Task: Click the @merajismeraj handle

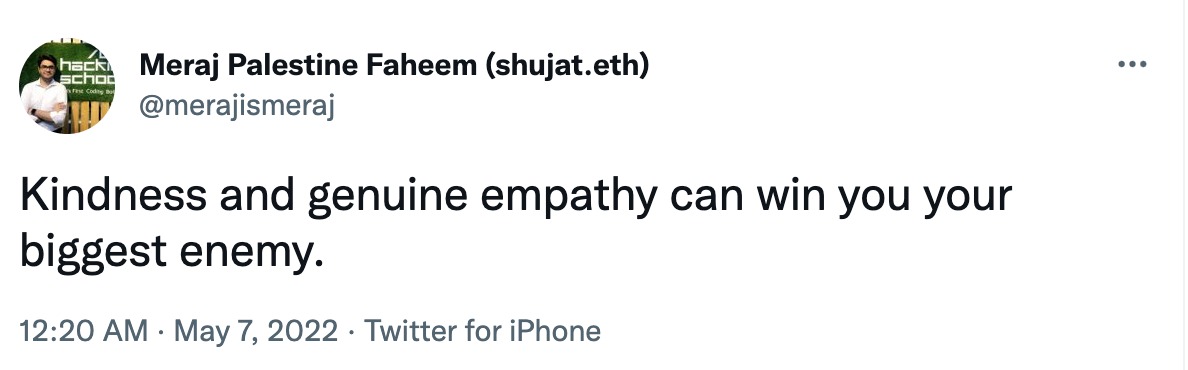Action: [237, 107]
